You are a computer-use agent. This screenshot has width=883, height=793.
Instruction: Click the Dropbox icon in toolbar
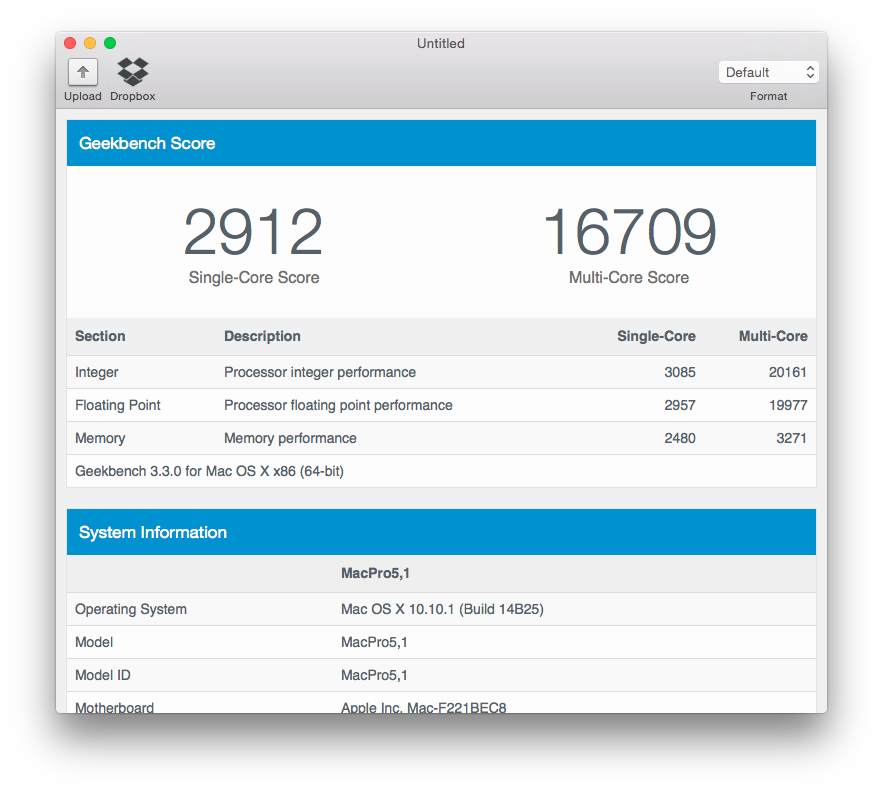tap(133, 72)
